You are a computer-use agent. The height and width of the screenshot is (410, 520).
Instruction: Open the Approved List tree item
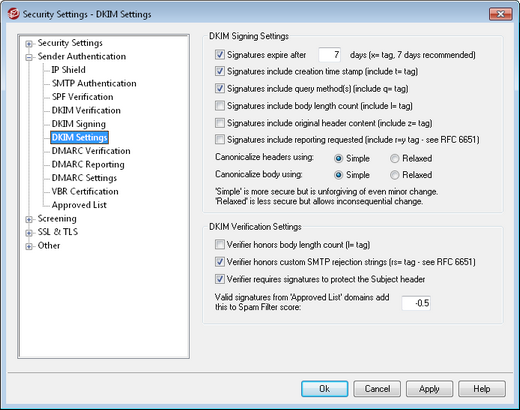(79, 205)
